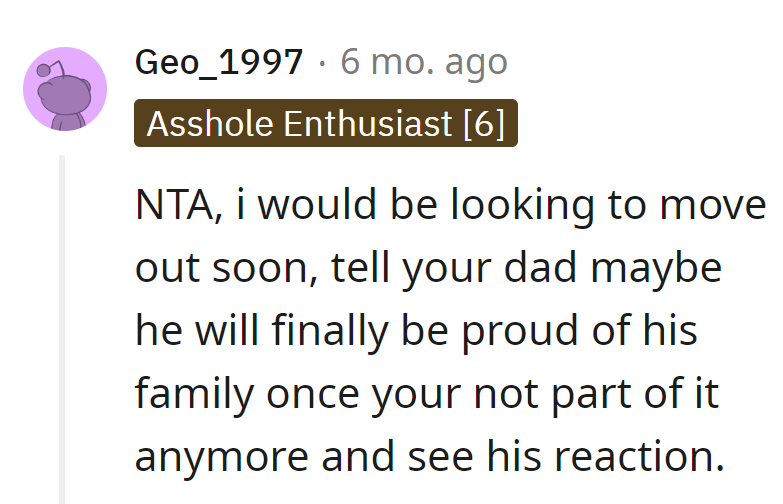Click the dot separator before the timestamp
The height and width of the screenshot is (504, 783).
pos(321,62)
